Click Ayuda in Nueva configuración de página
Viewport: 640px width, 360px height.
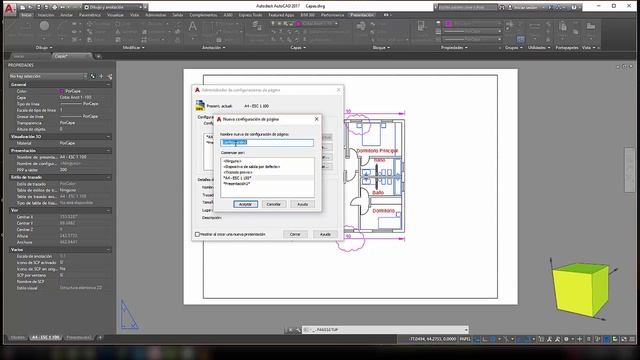(302, 204)
